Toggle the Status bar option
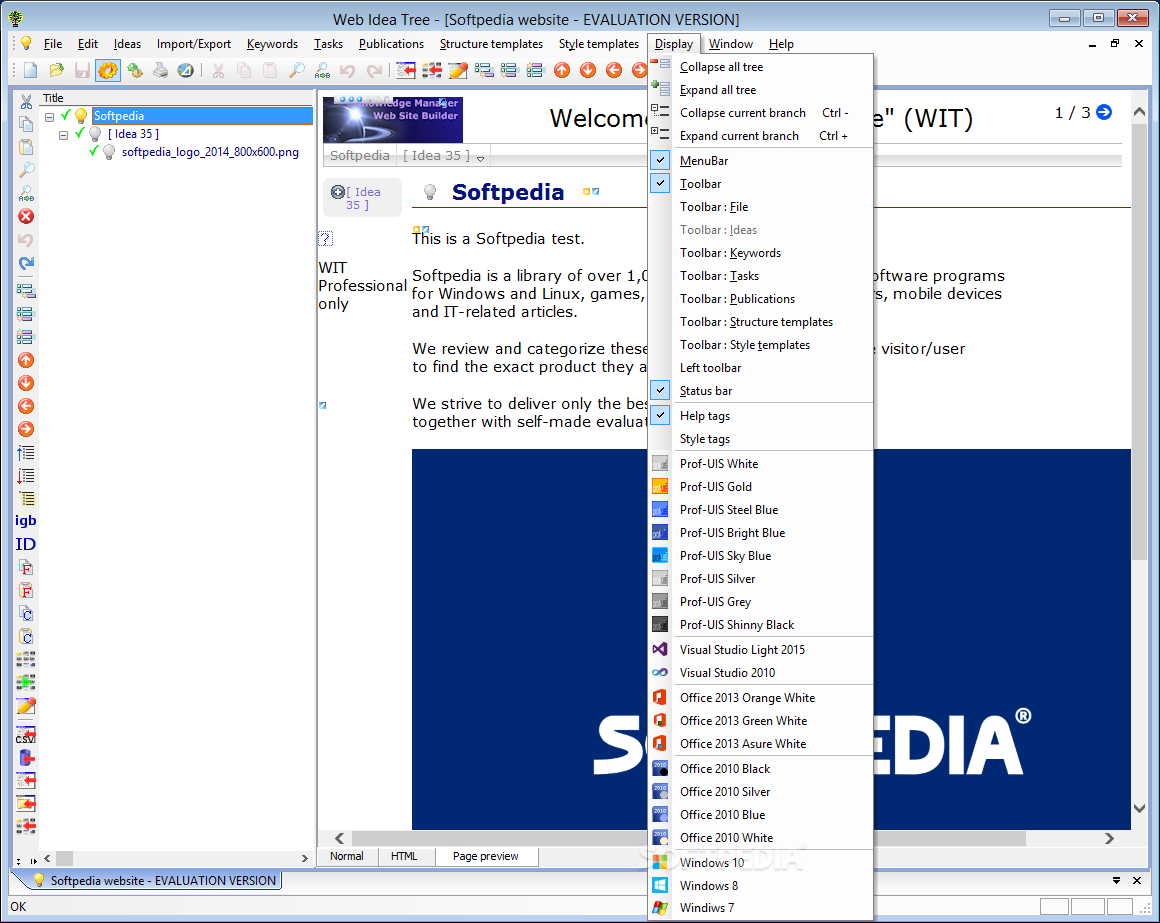 coord(761,390)
